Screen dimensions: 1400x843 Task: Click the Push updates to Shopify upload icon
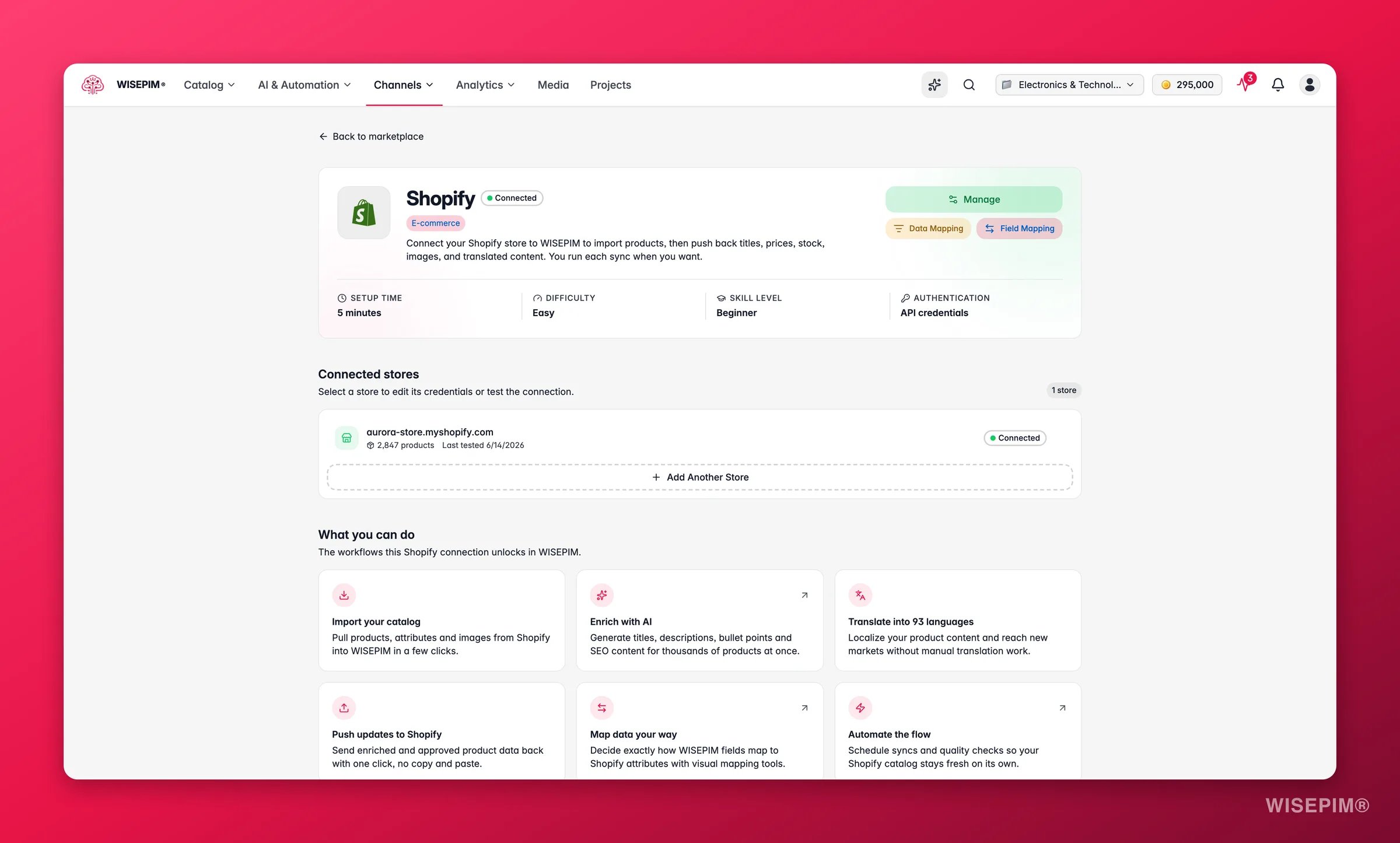coord(344,708)
